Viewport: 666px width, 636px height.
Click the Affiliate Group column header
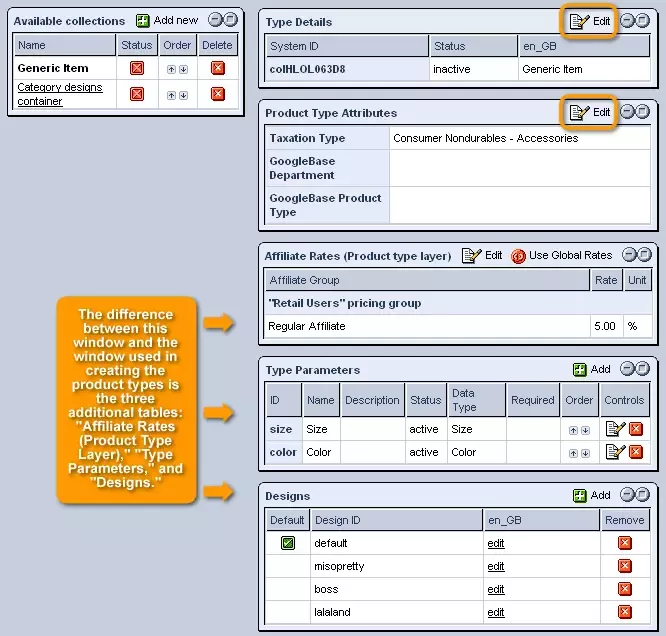click(426, 280)
